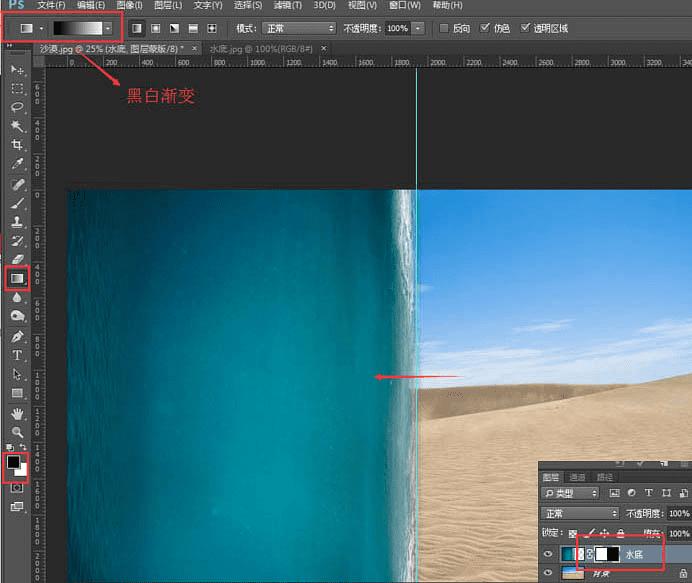The image size is (692, 583).
Task: Toggle the 反向 reverse checkbox
Action: [x=444, y=28]
